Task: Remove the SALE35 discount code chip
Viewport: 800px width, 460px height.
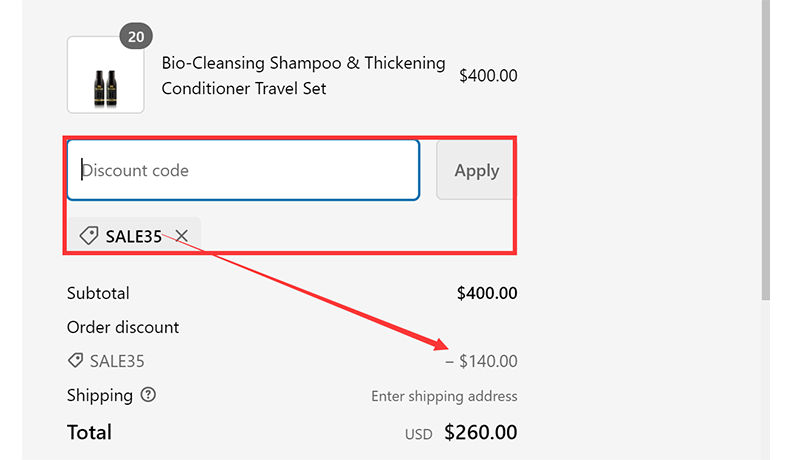Action: pyautogui.click(x=181, y=236)
